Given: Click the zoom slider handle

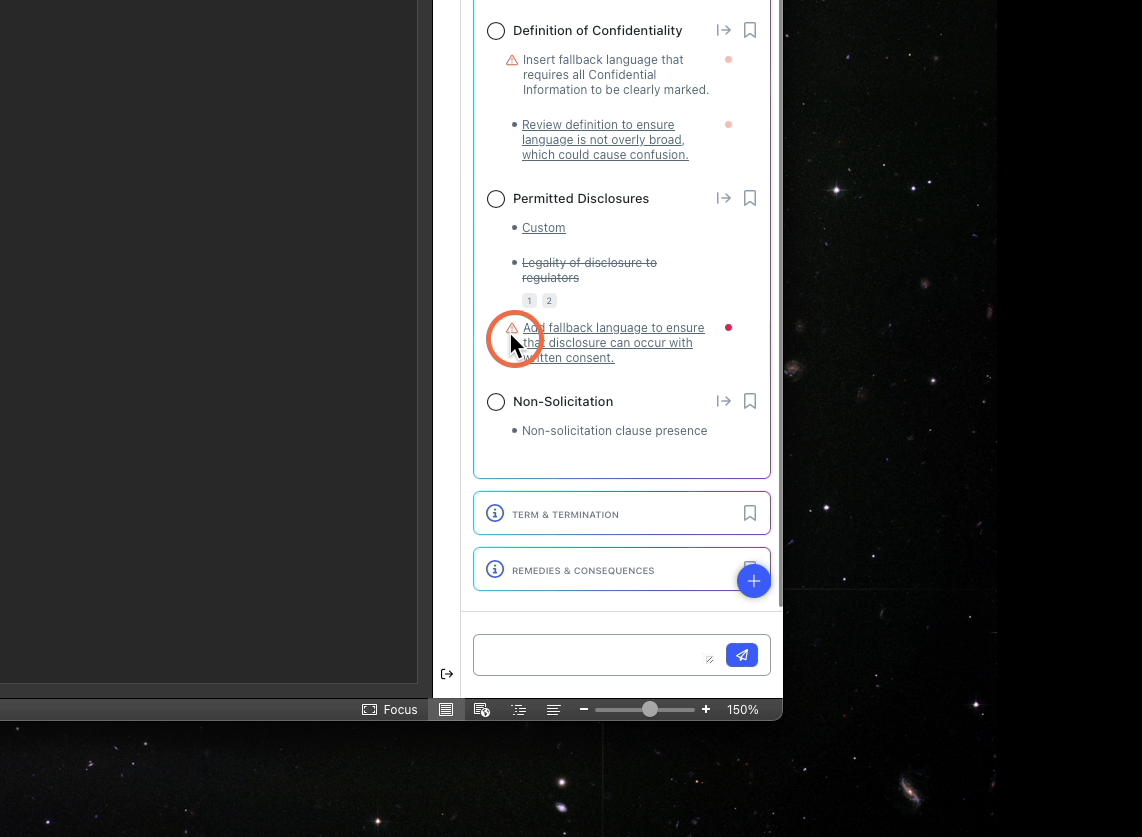Looking at the screenshot, I should point(650,710).
